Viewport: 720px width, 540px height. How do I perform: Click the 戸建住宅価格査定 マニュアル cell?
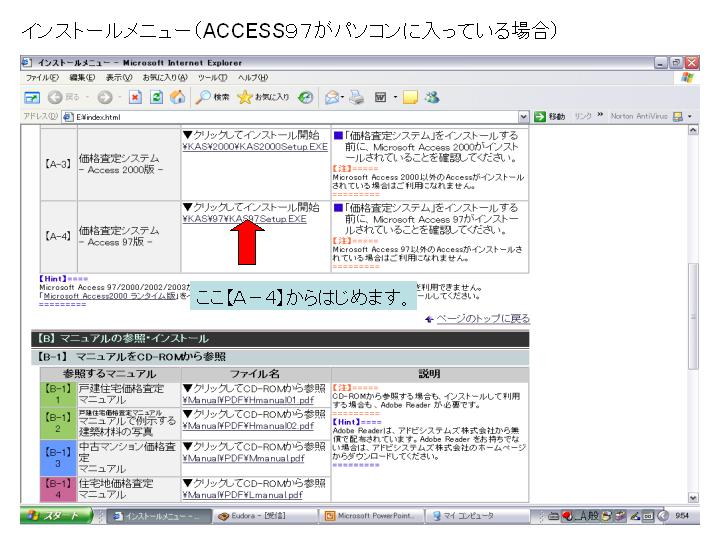[129, 394]
